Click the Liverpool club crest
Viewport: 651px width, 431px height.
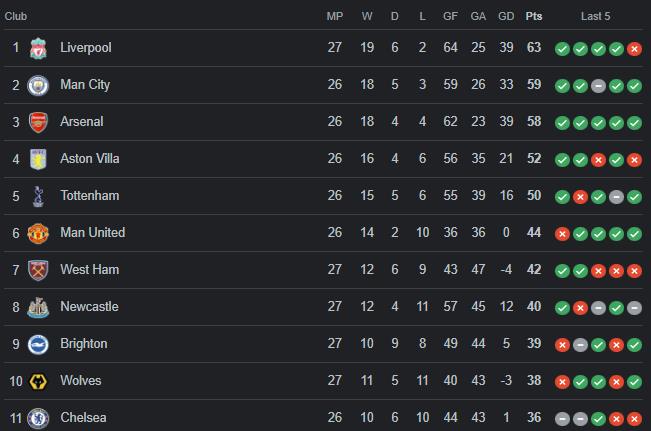coord(38,48)
